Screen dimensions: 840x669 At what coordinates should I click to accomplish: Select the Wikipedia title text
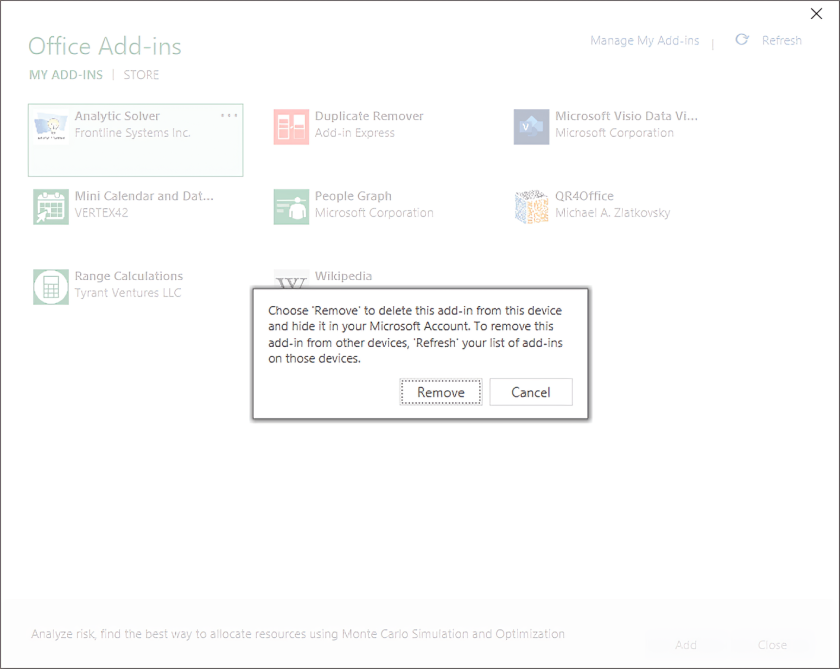[x=343, y=276]
